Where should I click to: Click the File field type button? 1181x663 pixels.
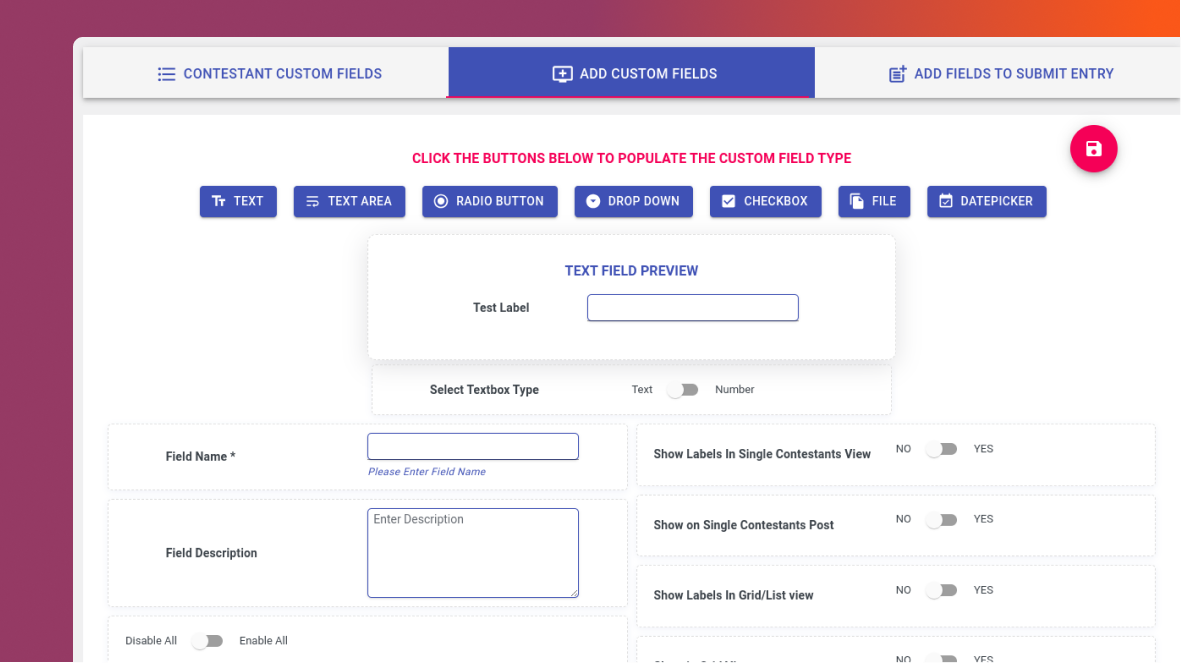coord(874,201)
